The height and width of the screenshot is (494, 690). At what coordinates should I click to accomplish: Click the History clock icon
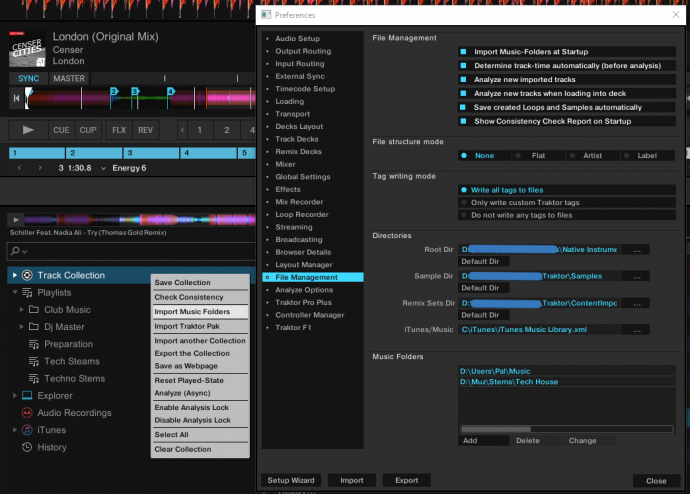(27, 447)
